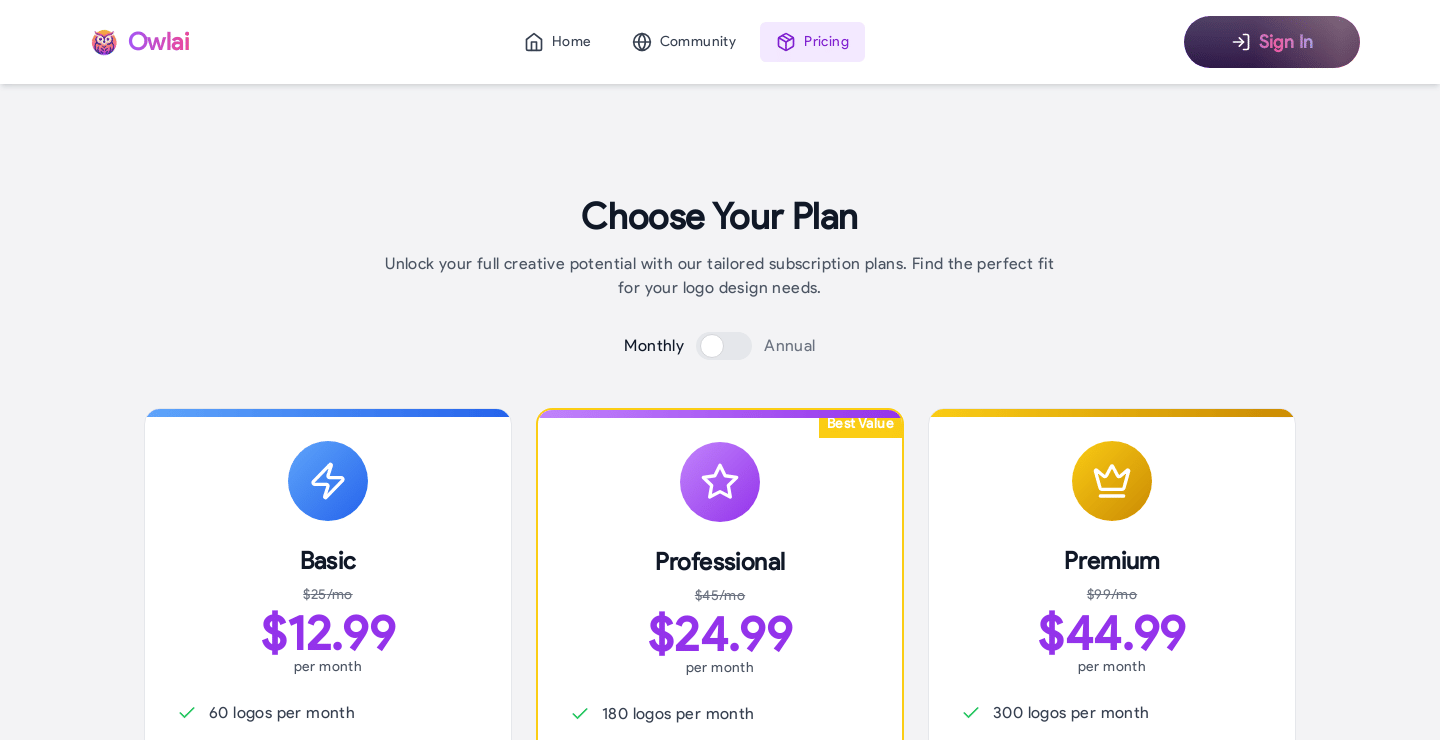Open the Home navigation tab
1440x740 pixels.
(558, 42)
